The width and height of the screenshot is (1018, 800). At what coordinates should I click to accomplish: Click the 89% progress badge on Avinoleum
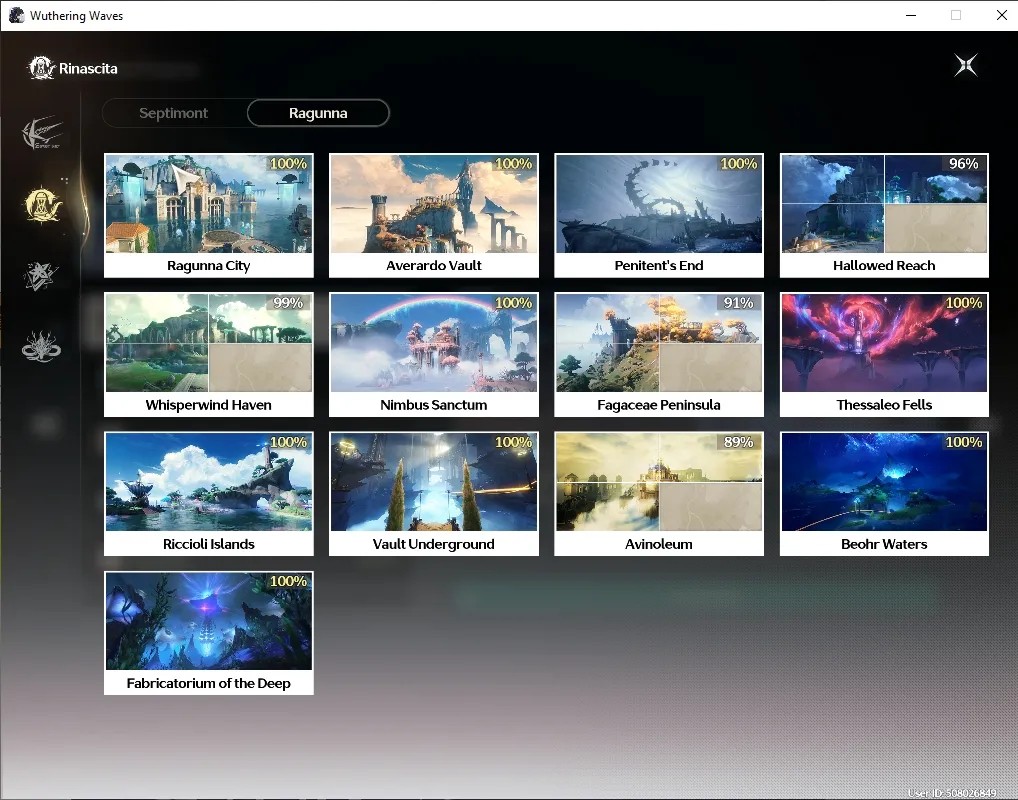click(738, 442)
